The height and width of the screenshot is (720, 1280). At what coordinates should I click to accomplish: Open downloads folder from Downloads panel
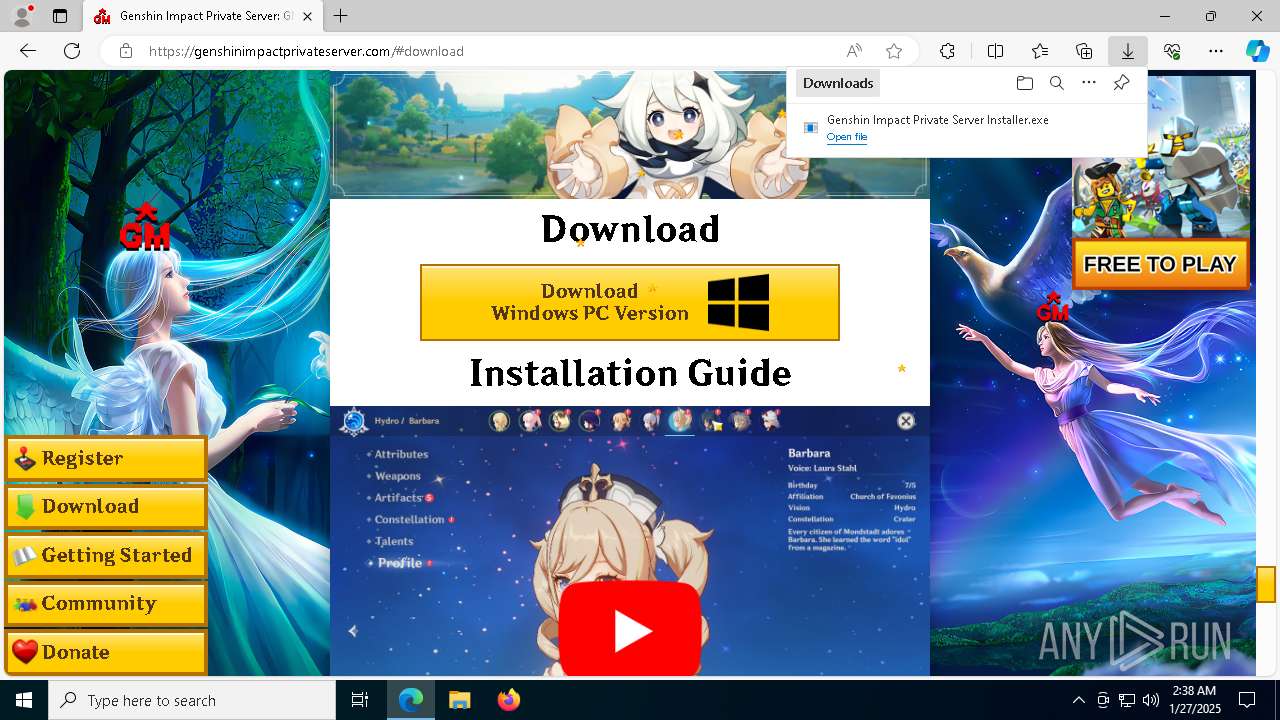coord(1024,83)
